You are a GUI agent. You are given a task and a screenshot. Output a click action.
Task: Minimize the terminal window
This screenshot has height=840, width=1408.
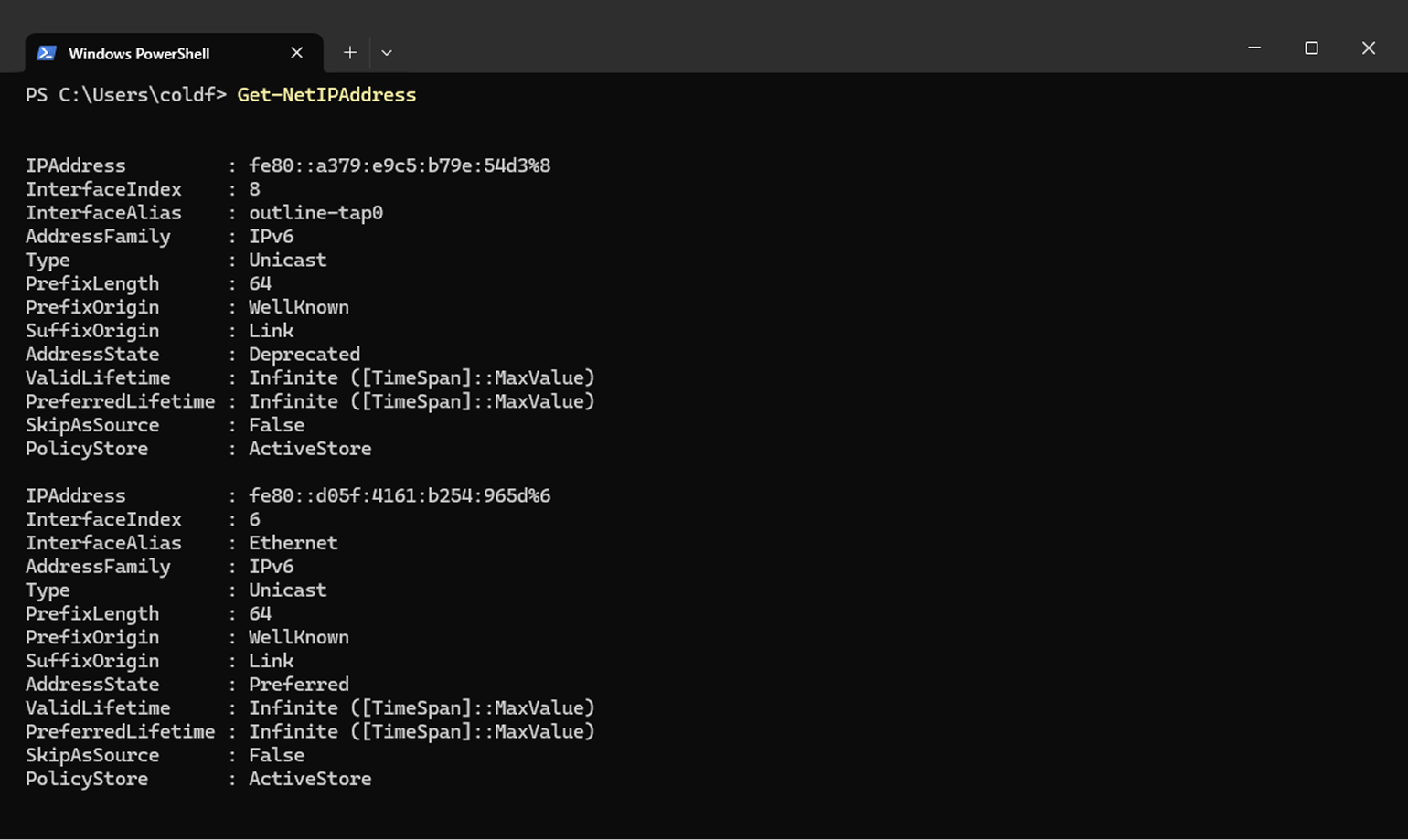coord(1254,48)
